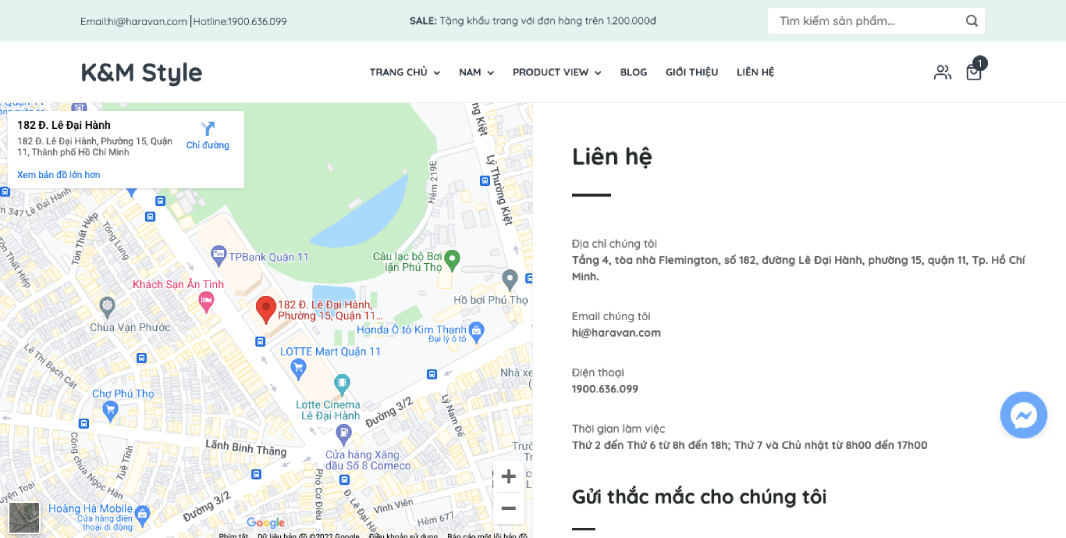Click the SALE announcement text
Image resolution: width=1066 pixels, height=538 pixels.
click(x=532, y=21)
